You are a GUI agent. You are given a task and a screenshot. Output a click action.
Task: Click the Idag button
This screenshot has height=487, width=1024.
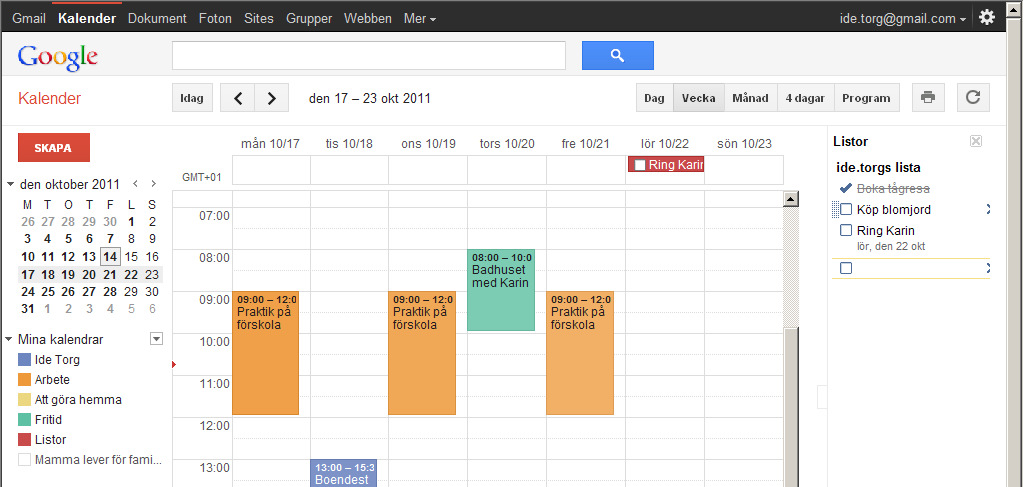[x=191, y=98]
